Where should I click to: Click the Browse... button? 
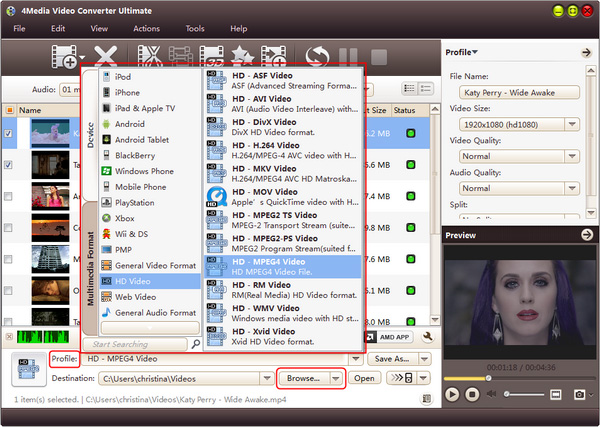(x=302, y=379)
